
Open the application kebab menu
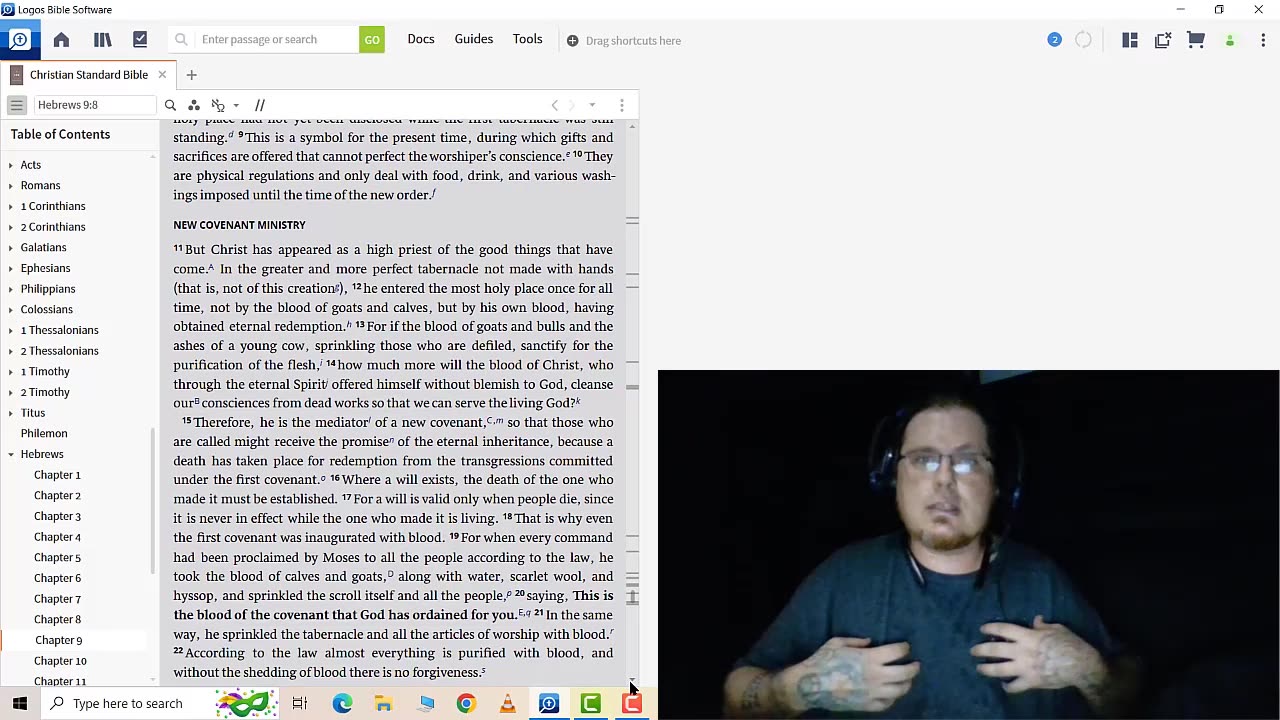click(1263, 40)
